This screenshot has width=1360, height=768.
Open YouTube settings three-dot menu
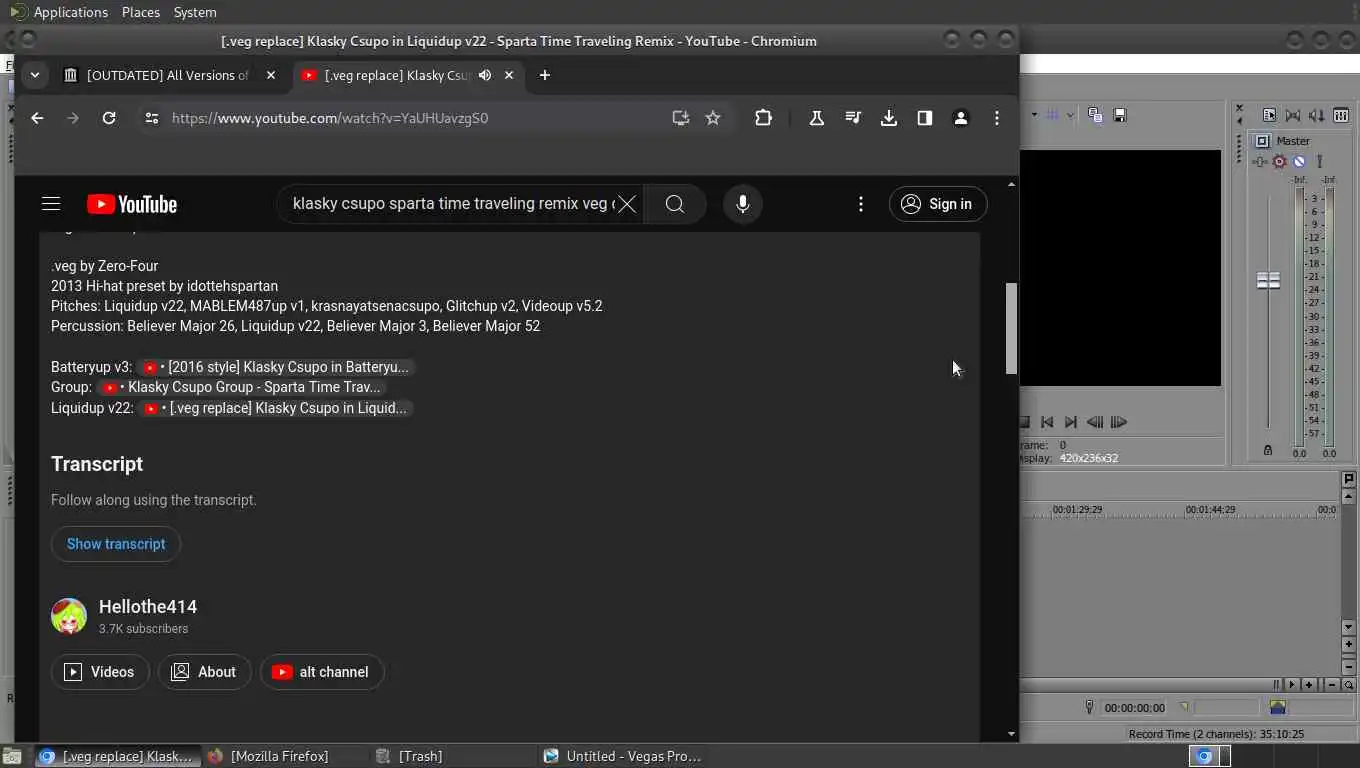[861, 204]
